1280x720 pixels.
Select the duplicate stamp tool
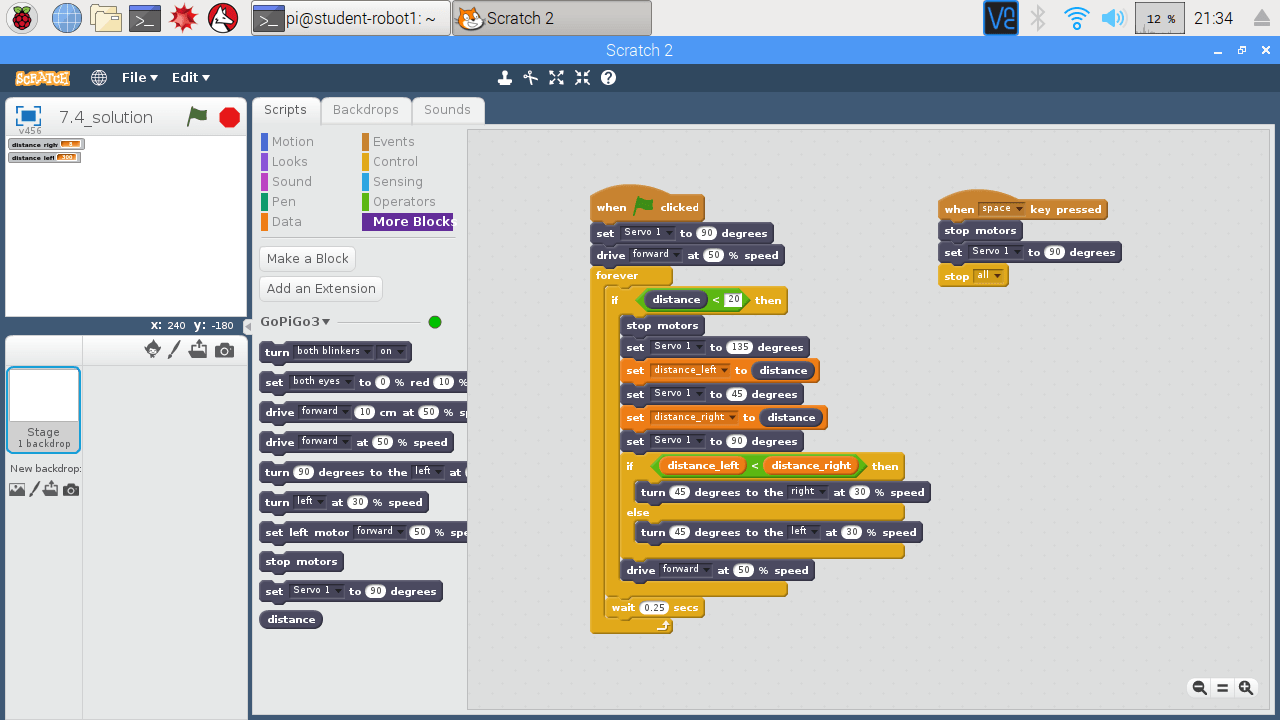click(x=505, y=77)
